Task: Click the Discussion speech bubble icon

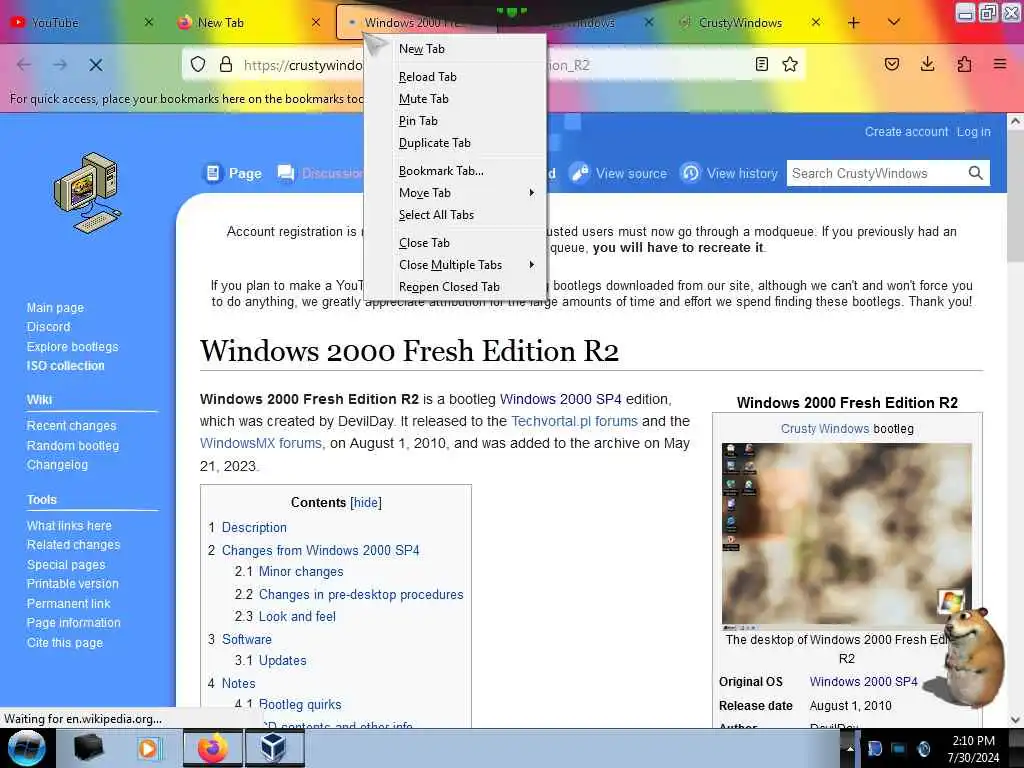Action: (x=285, y=173)
